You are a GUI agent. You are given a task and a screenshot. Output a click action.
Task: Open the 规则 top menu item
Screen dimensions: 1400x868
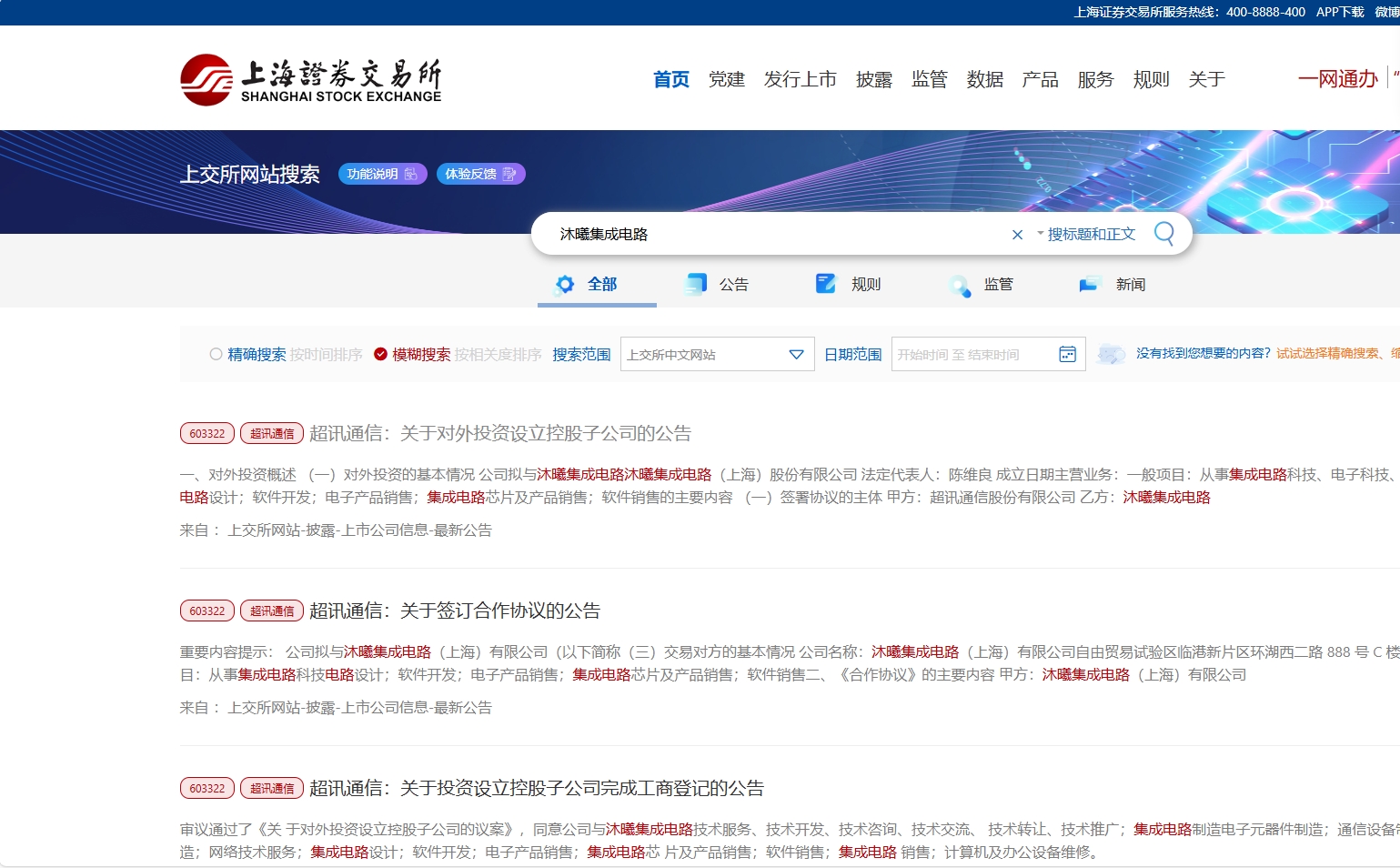coord(1152,79)
